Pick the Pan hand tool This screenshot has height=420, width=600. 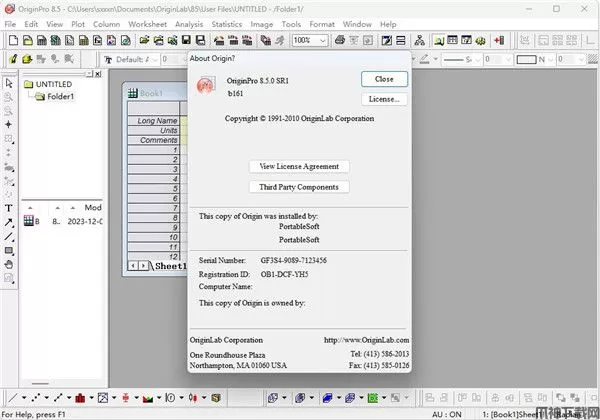point(9,264)
